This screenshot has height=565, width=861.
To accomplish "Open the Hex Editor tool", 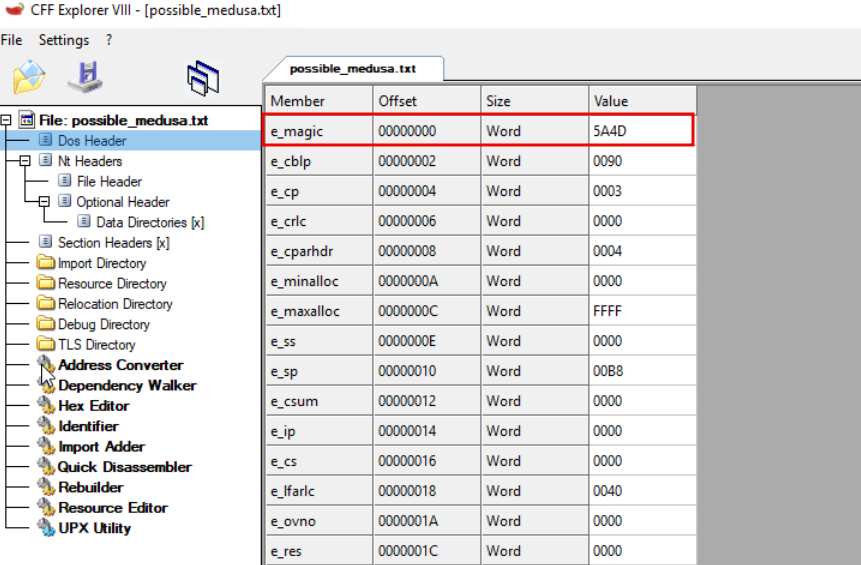I will click(93, 406).
